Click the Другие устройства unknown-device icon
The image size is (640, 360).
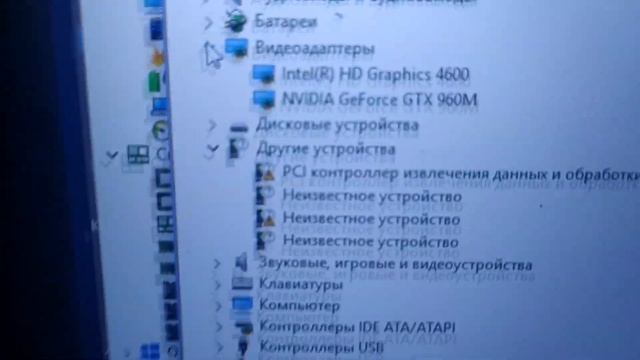point(238,149)
